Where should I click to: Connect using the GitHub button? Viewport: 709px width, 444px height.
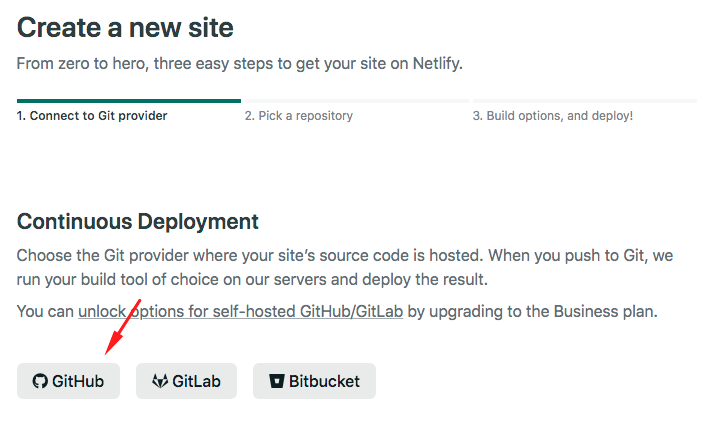pos(68,381)
